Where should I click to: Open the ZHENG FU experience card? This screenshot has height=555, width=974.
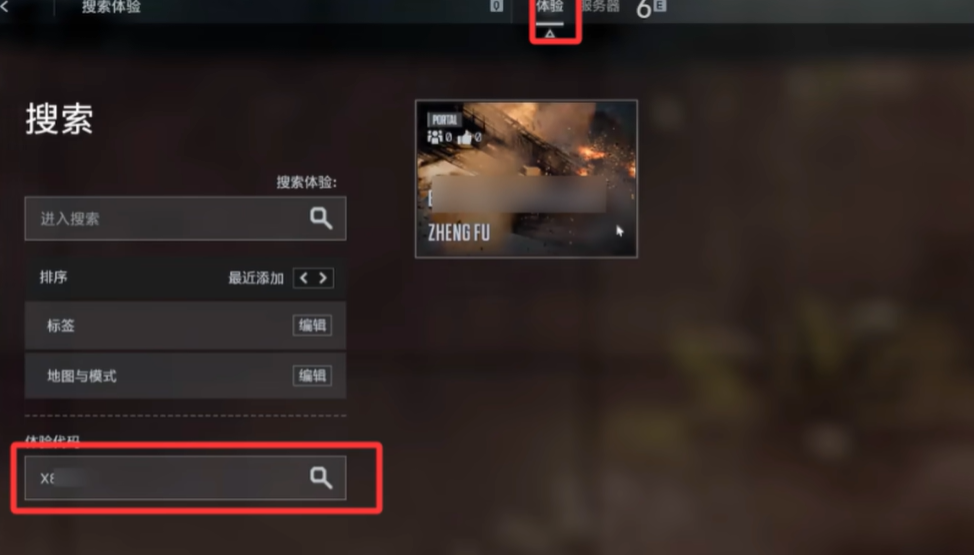(x=526, y=178)
